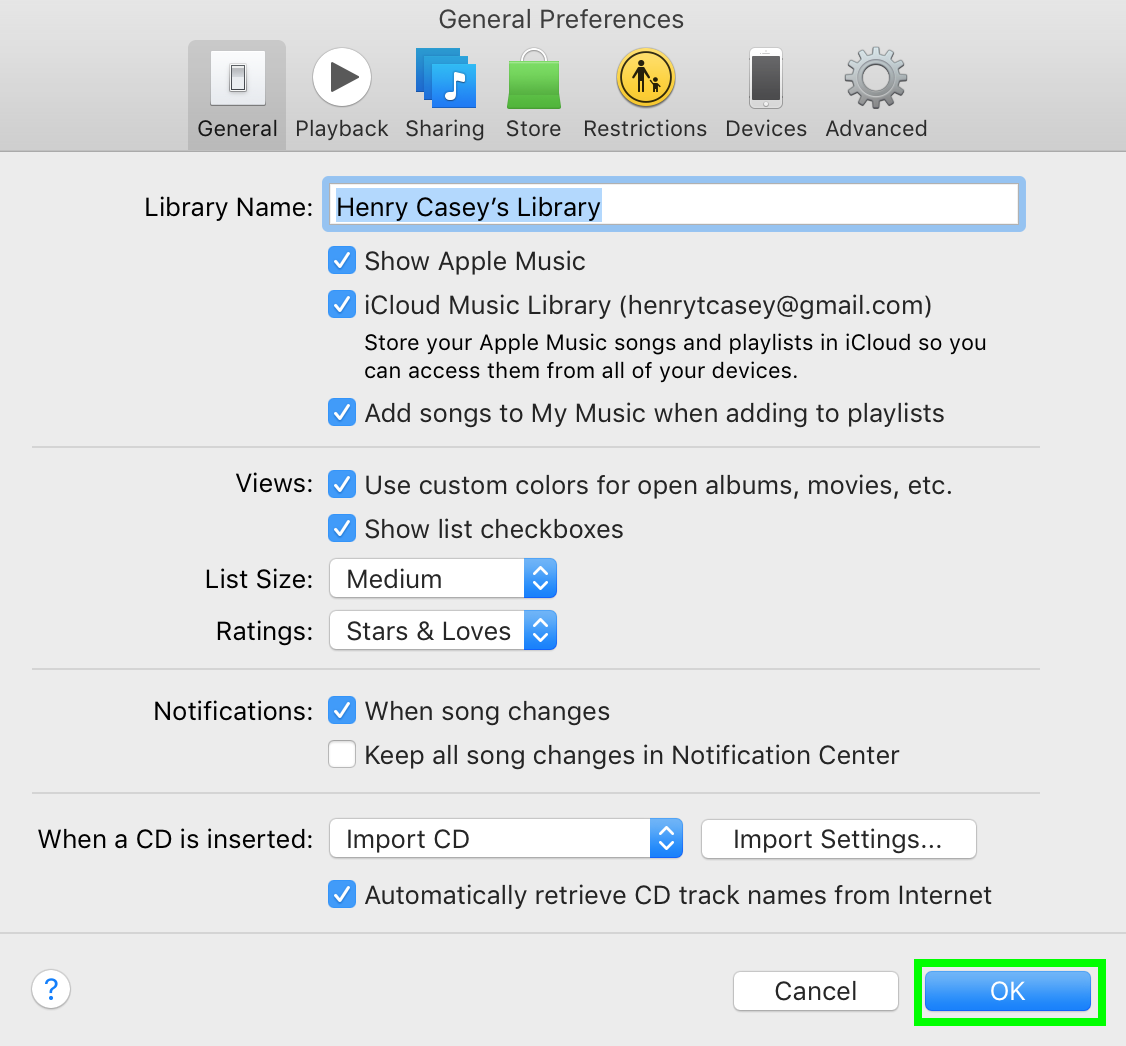Switch to the Store tab label
1126x1046 pixels.
[534, 129]
